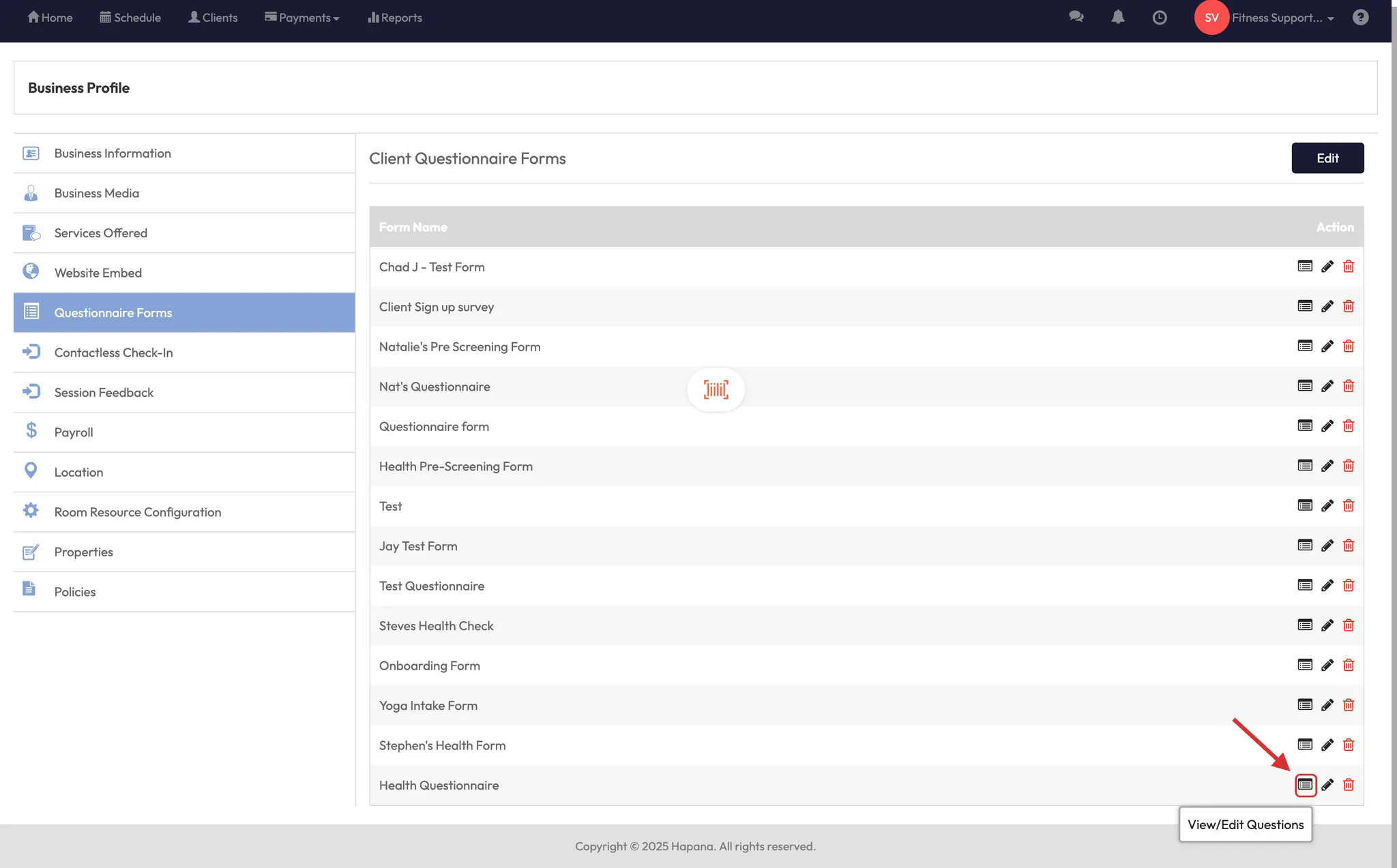Open questions list for Yoga Intake Form

pos(1305,705)
